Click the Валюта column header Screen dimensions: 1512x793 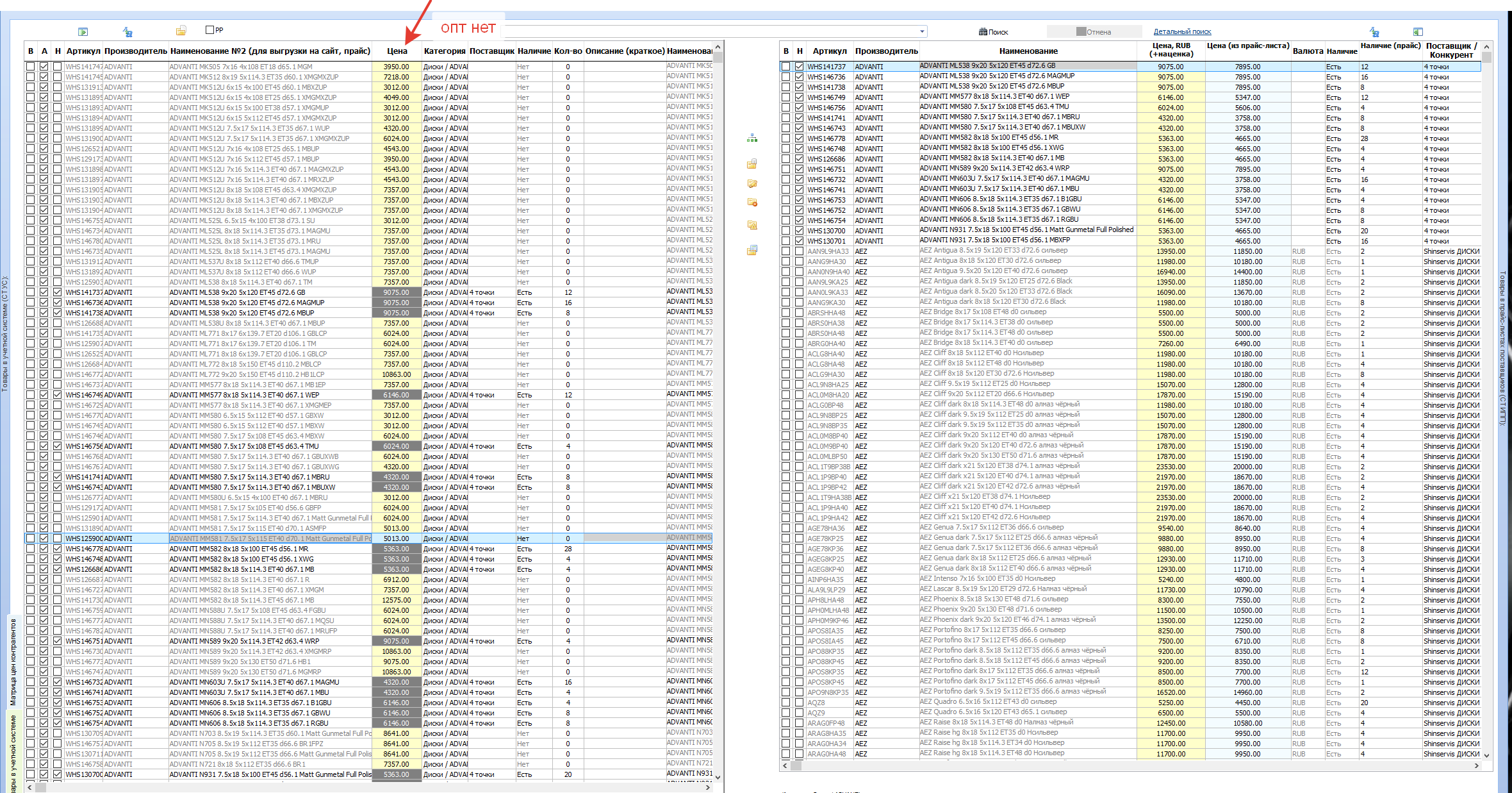point(1308,51)
